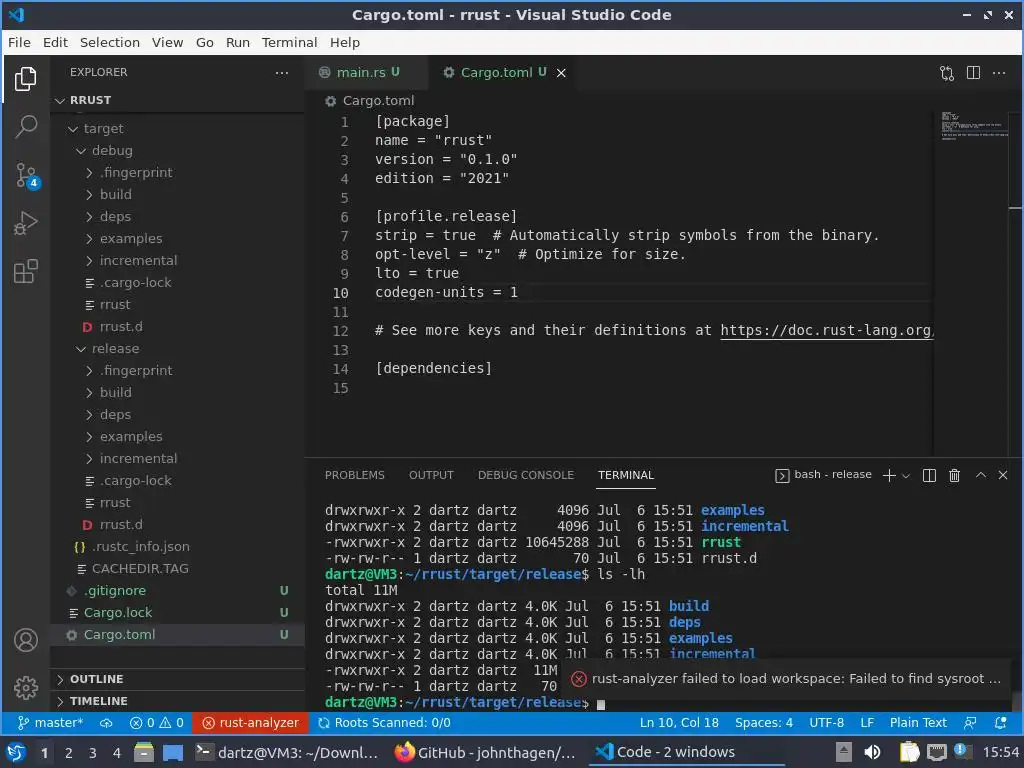Split the editor to the right

973,72
